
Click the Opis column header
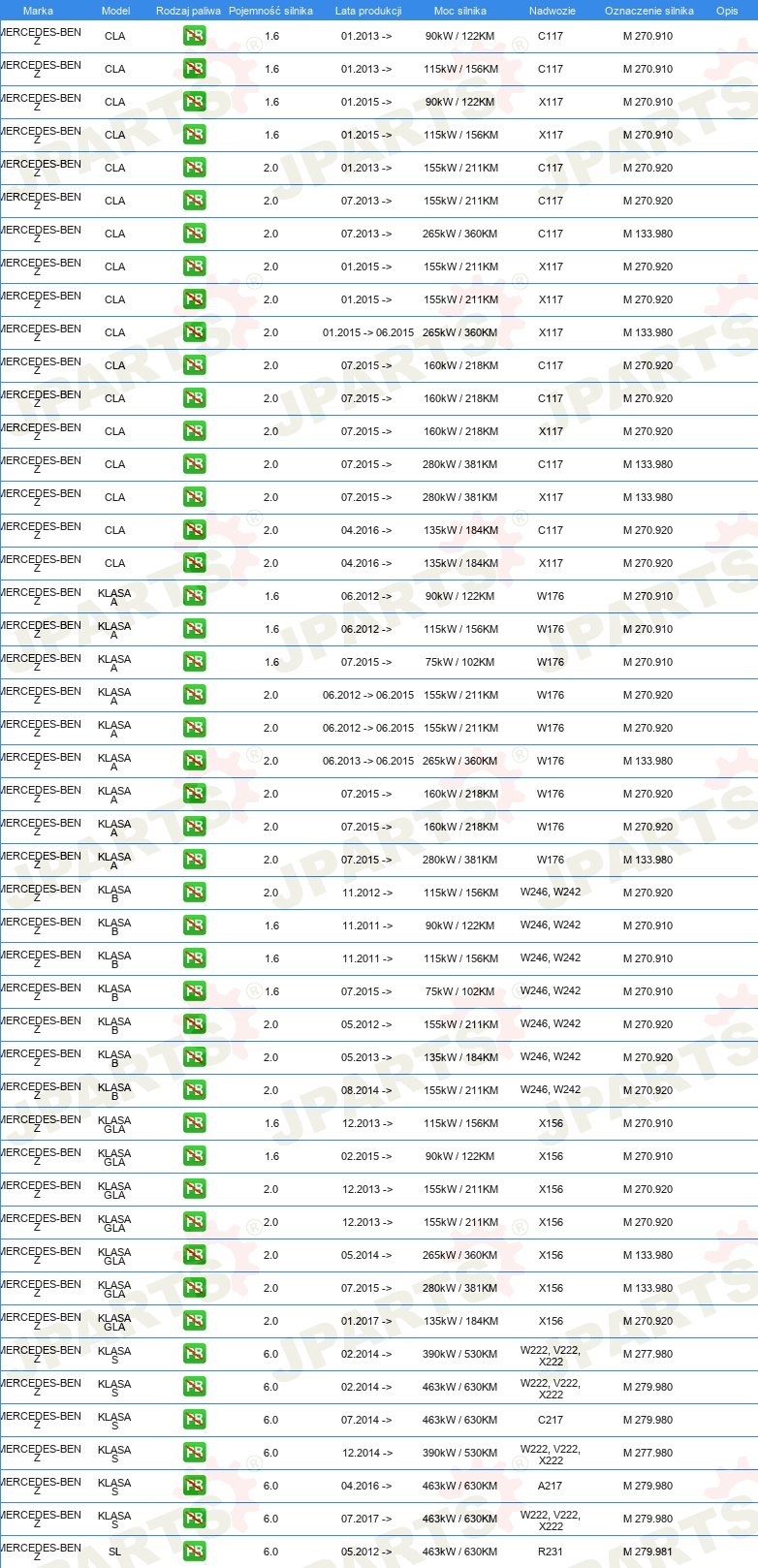[x=727, y=11]
